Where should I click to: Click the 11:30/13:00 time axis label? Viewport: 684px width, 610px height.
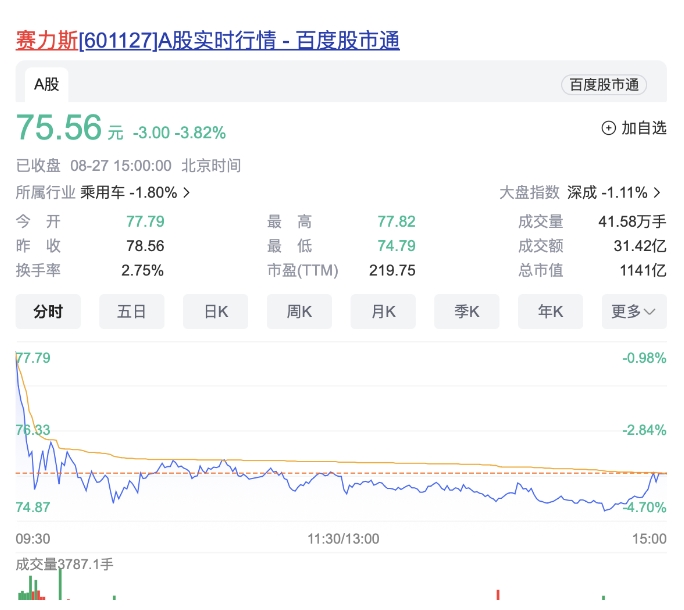[x=343, y=539]
